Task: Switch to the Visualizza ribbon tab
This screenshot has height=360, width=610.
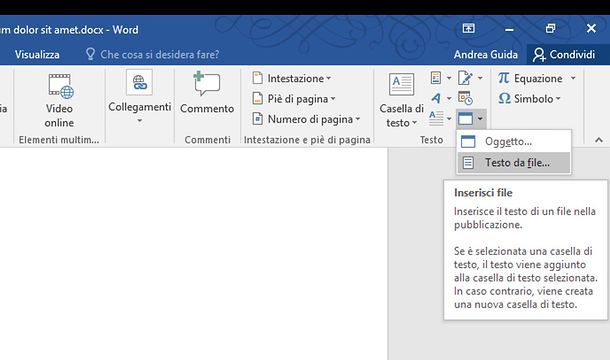Action: coord(37,54)
